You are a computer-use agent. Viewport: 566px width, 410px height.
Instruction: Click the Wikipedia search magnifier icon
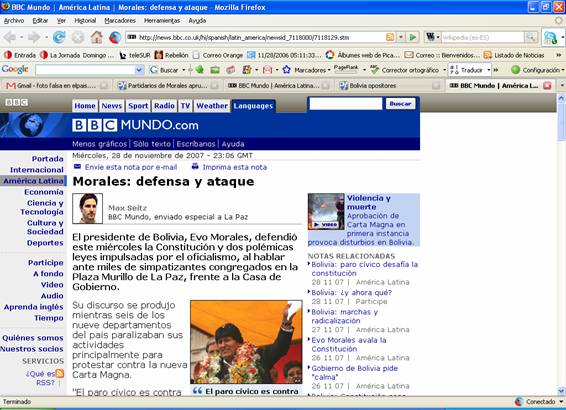531,37
